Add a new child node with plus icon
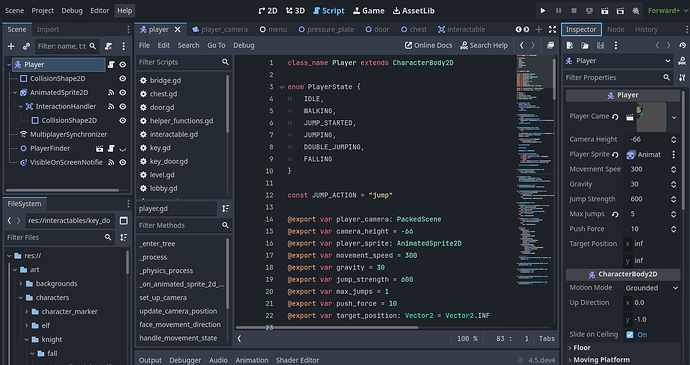 11,46
